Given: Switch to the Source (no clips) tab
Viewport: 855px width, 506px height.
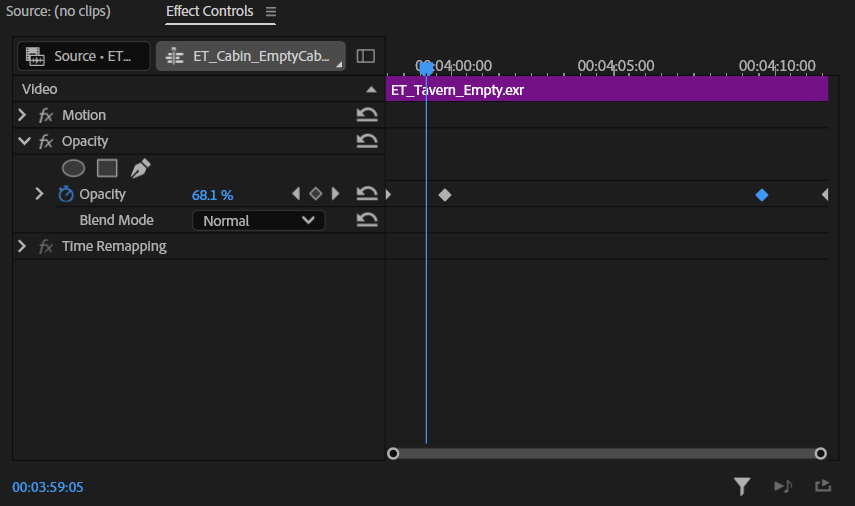Looking at the screenshot, I should [x=59, y=12].
